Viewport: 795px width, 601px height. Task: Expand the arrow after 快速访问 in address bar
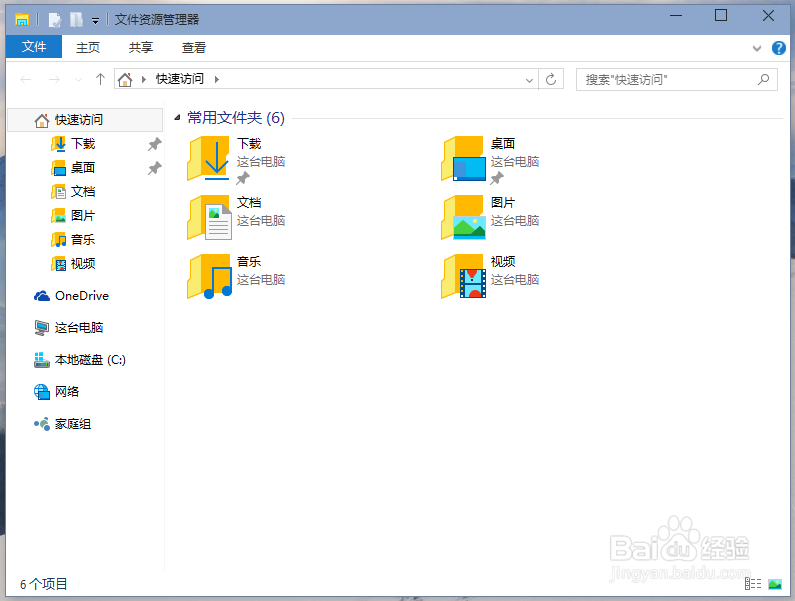[x=217, y=79]
